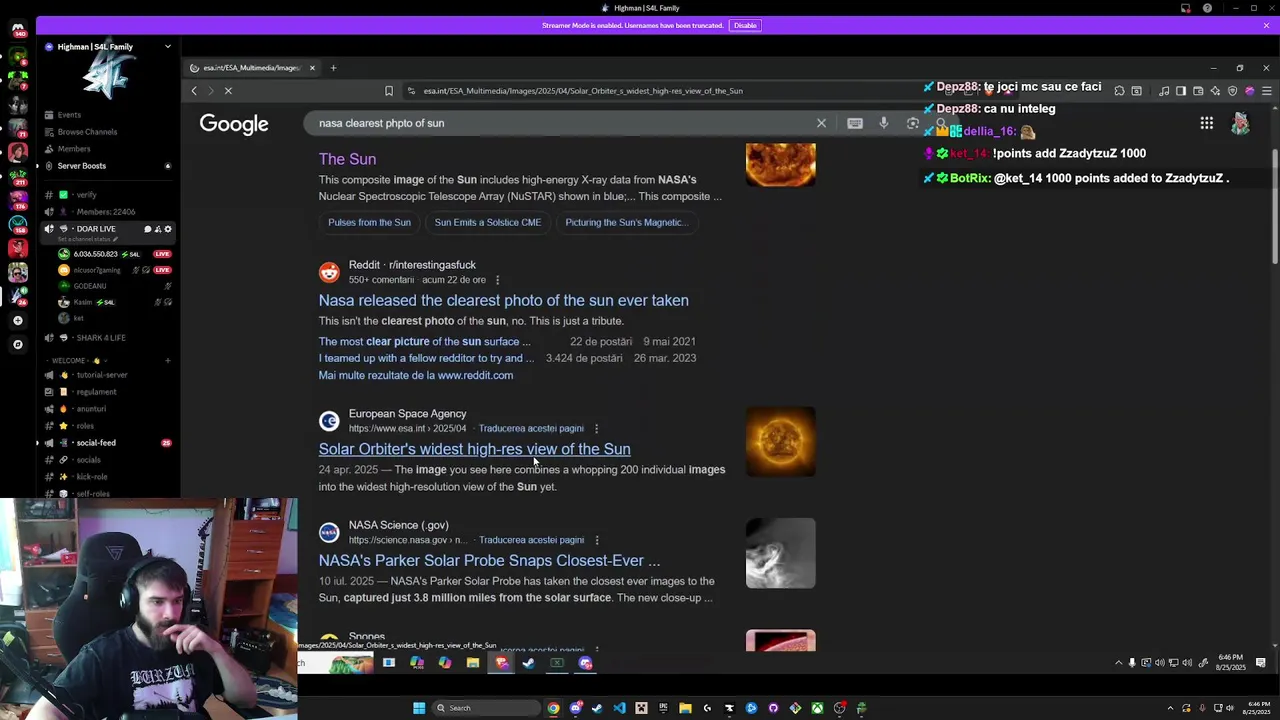Click user nicusor7gaming in voice channel
The height and width of the screenshot is (720, 1280).
(96, 270)
